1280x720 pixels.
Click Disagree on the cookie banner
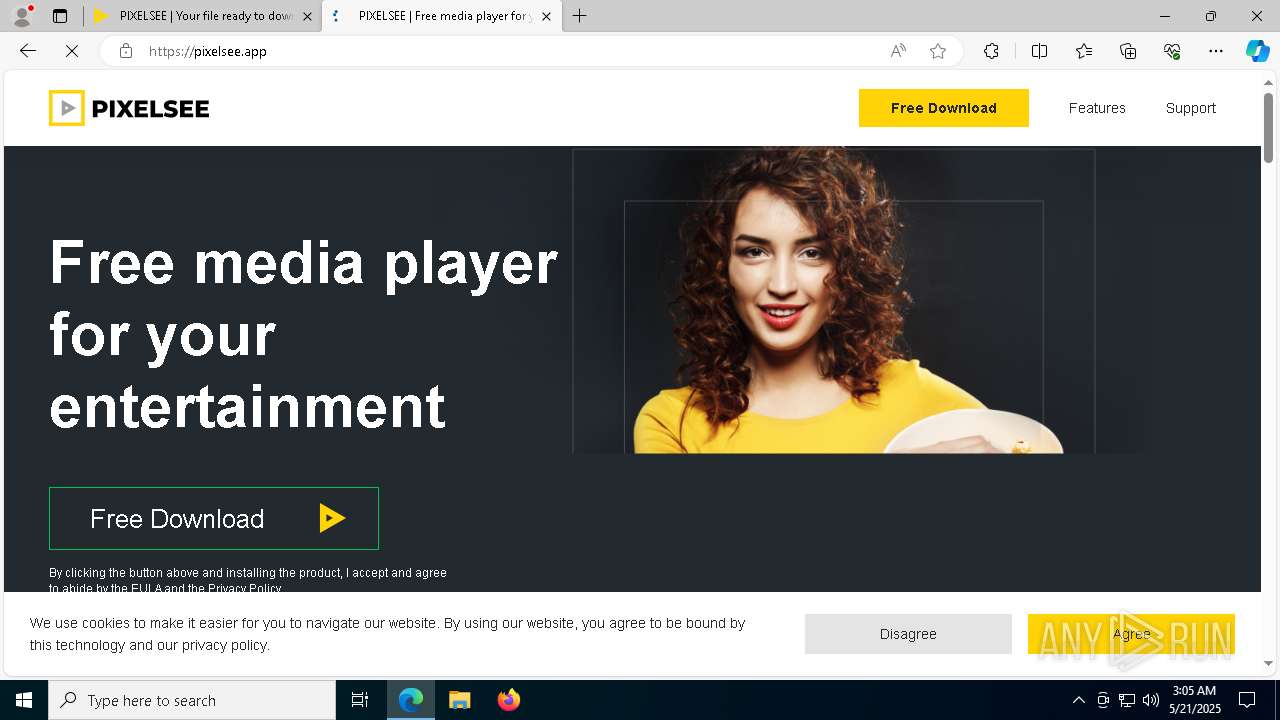pos(908,634)
